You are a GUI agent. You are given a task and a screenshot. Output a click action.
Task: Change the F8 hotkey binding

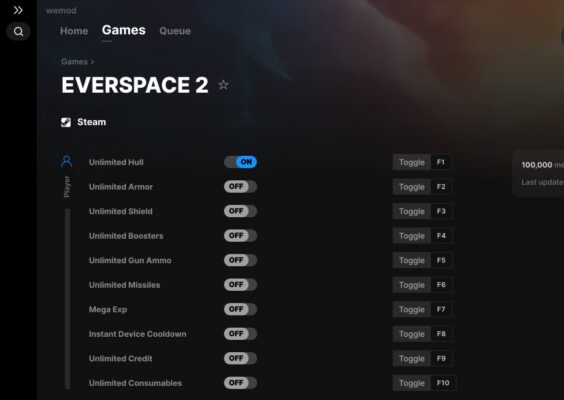tap(441, 334)
